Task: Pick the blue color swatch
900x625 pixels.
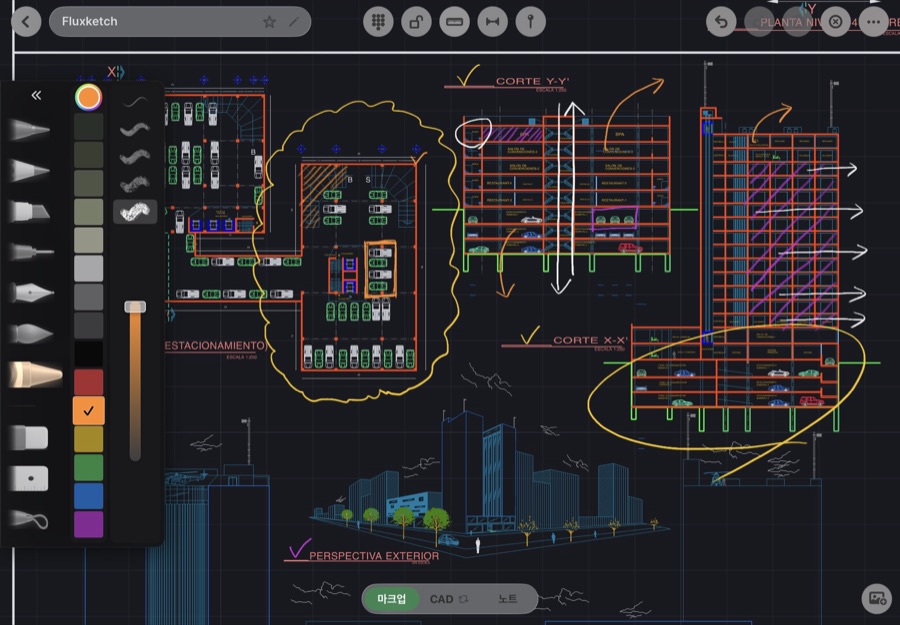Action: pos(88,496)
